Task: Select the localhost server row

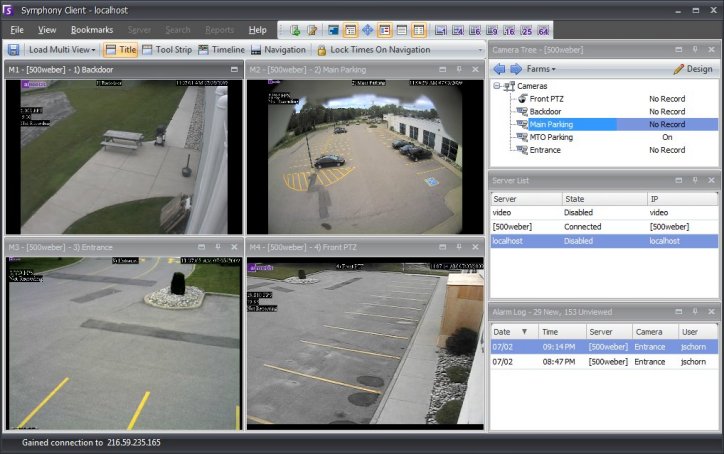Action: tap(604, 241)
